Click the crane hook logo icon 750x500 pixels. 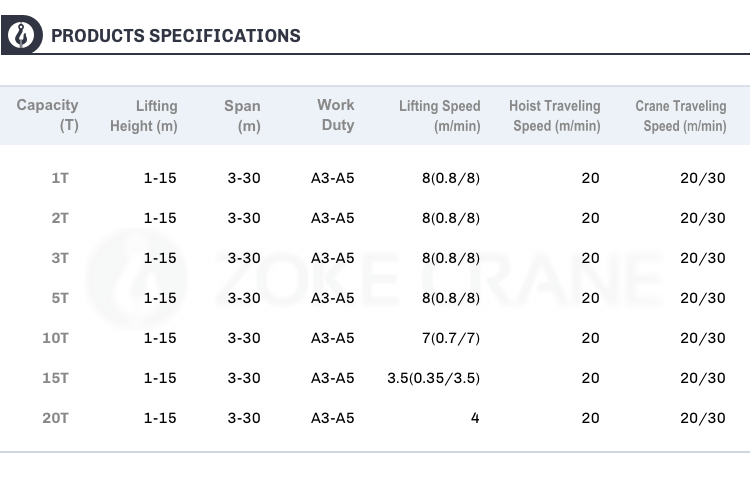click(22, 35)
